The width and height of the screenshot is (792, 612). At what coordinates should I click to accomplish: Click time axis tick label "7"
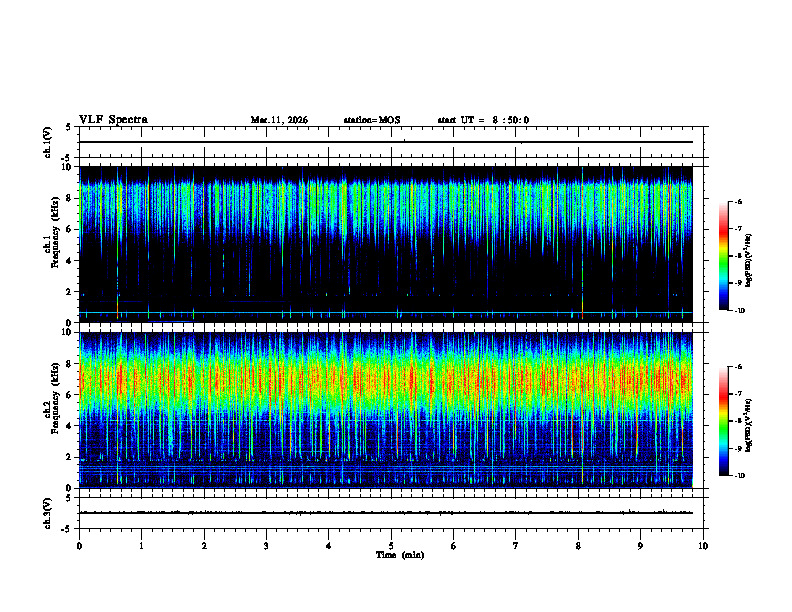(x=516, y=546)
